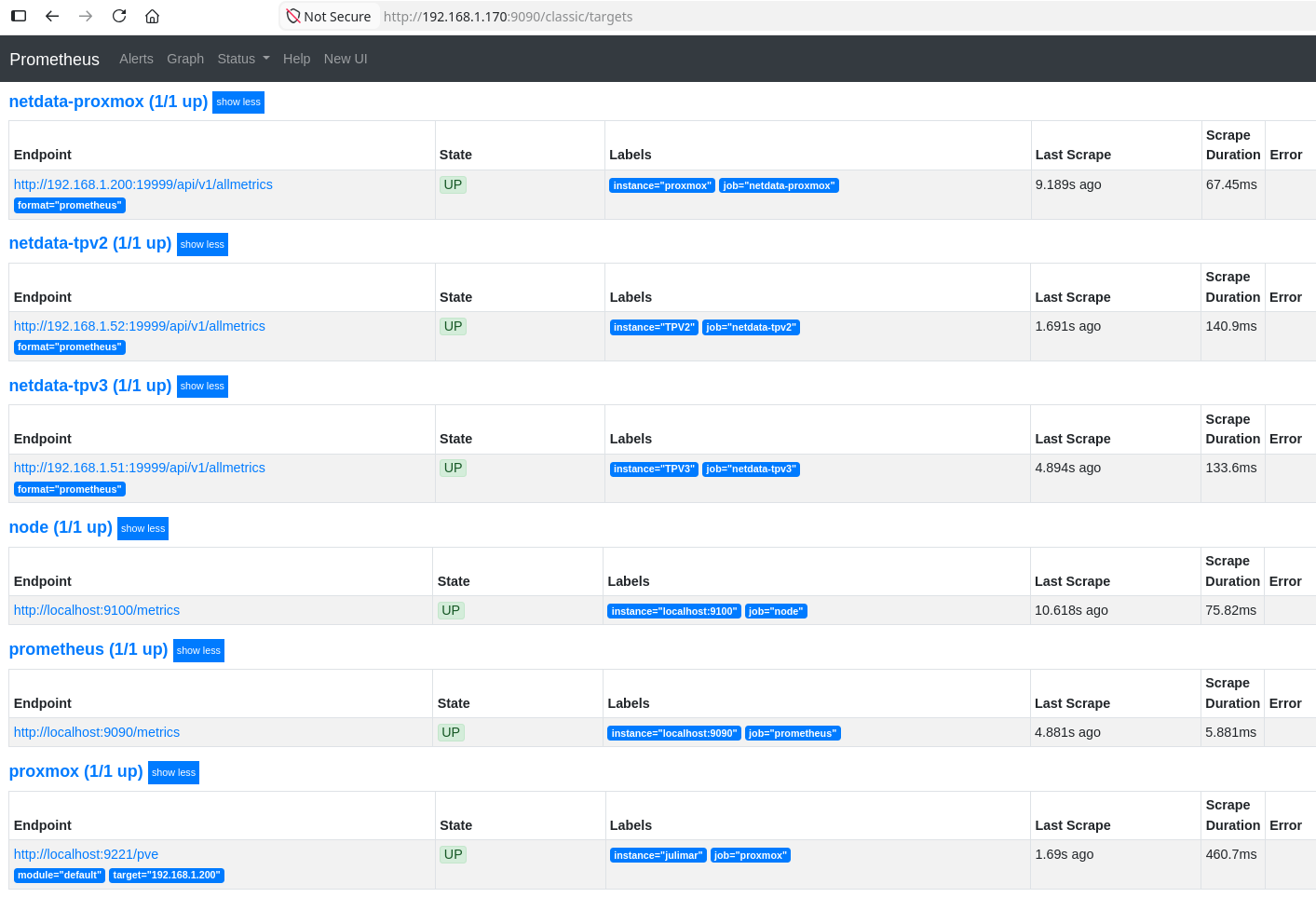Click the UP state badge in the node row
This screenshot has height=911, width=1316.
[451, 610]
